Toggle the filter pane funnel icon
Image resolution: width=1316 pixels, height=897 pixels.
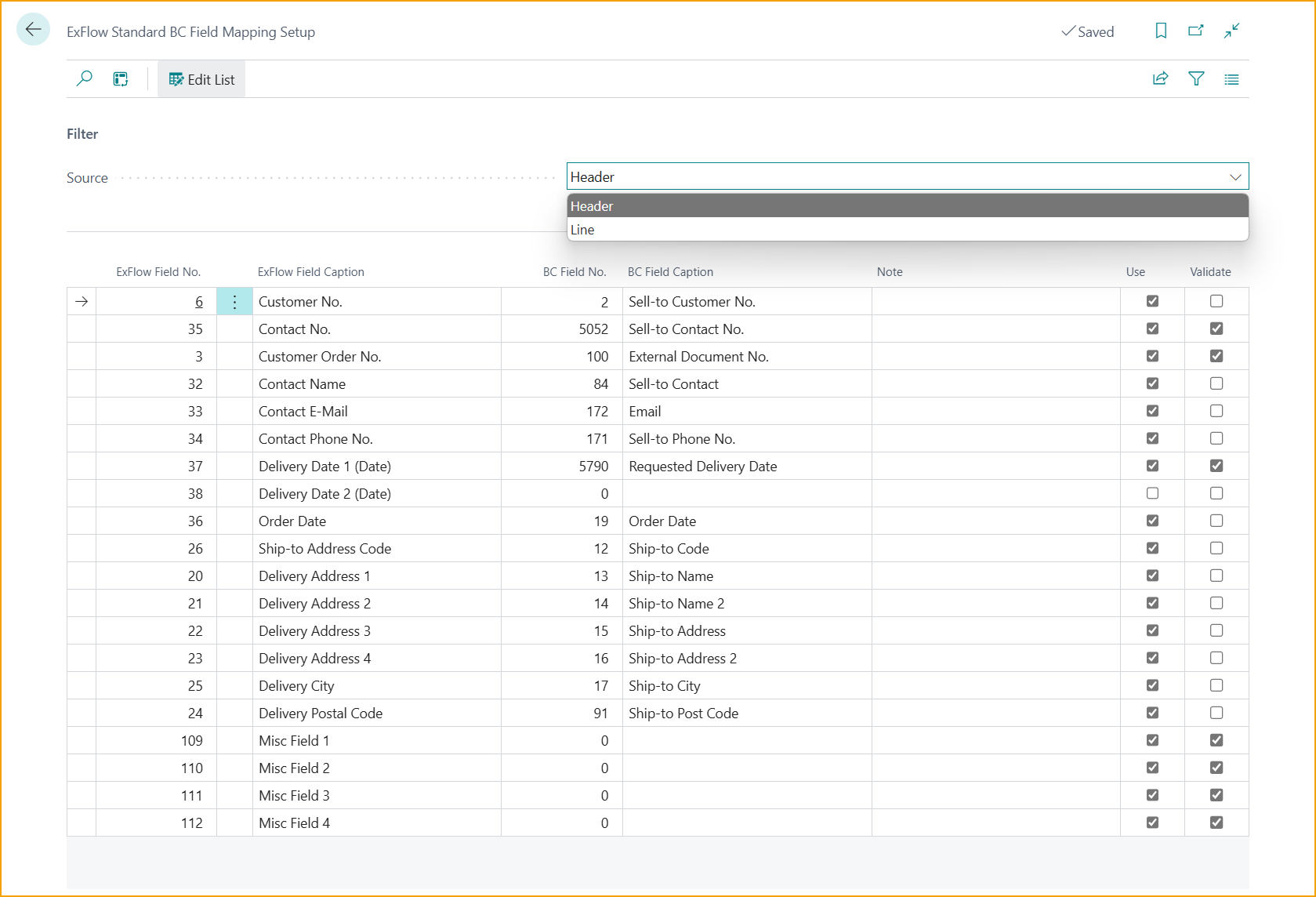point(1196,78)
